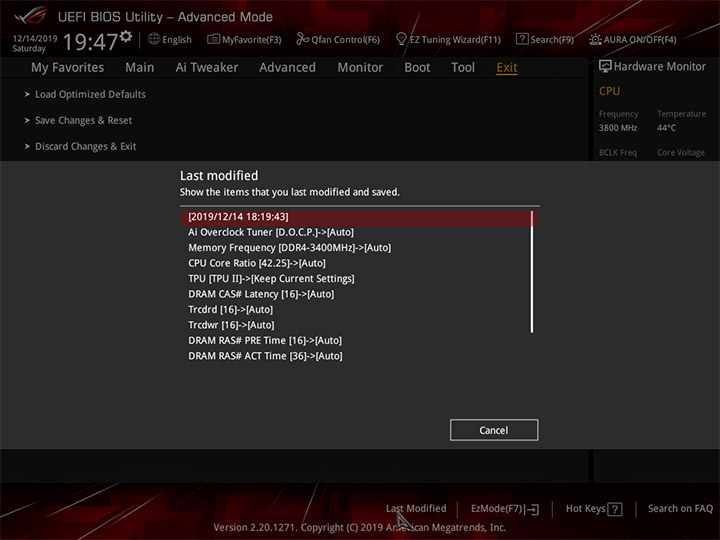Switch to the Boot tab

pos(417,68)
